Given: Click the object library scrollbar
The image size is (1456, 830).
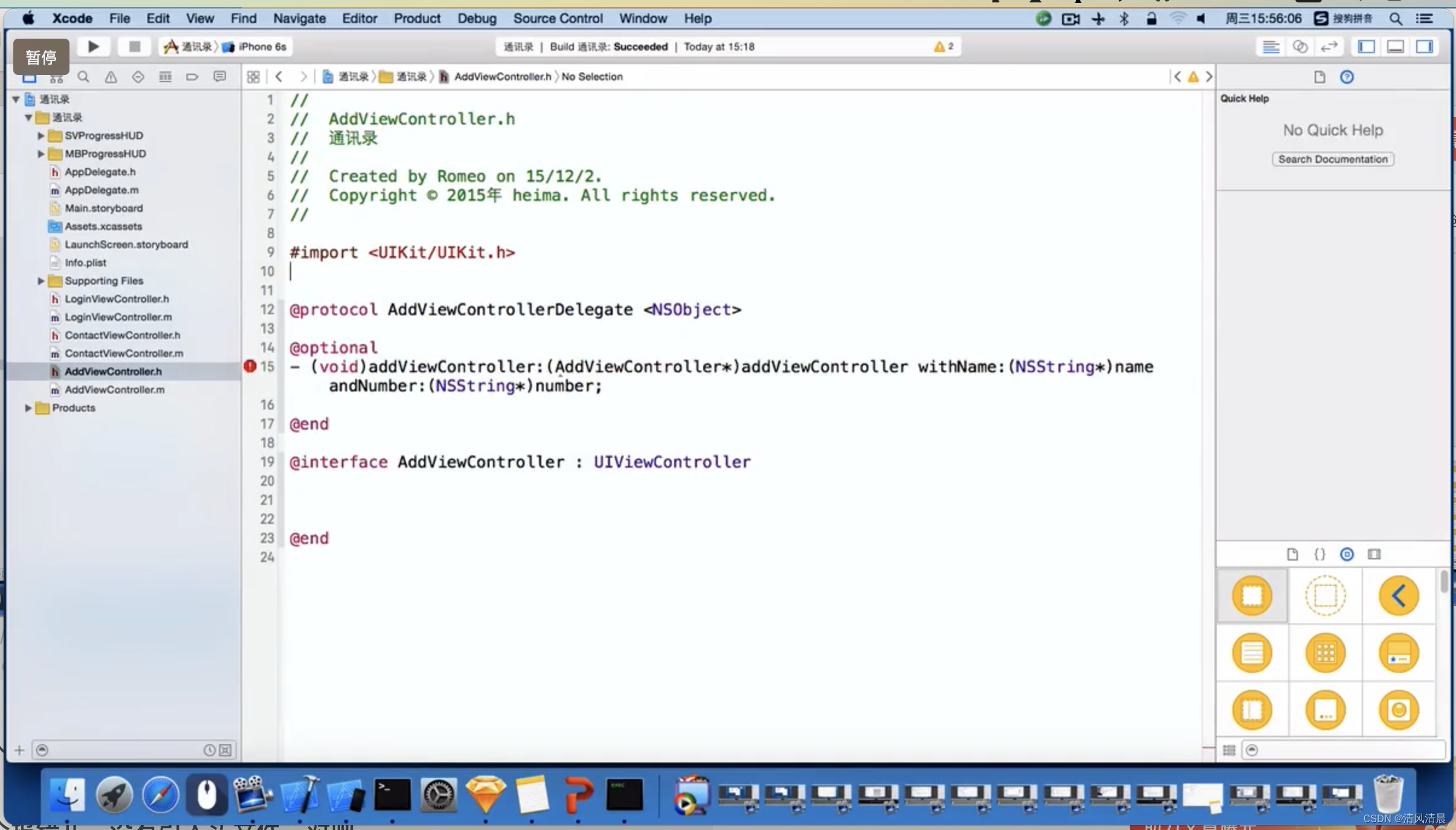Looking at the screenshot, I should tap(1444, 582).
